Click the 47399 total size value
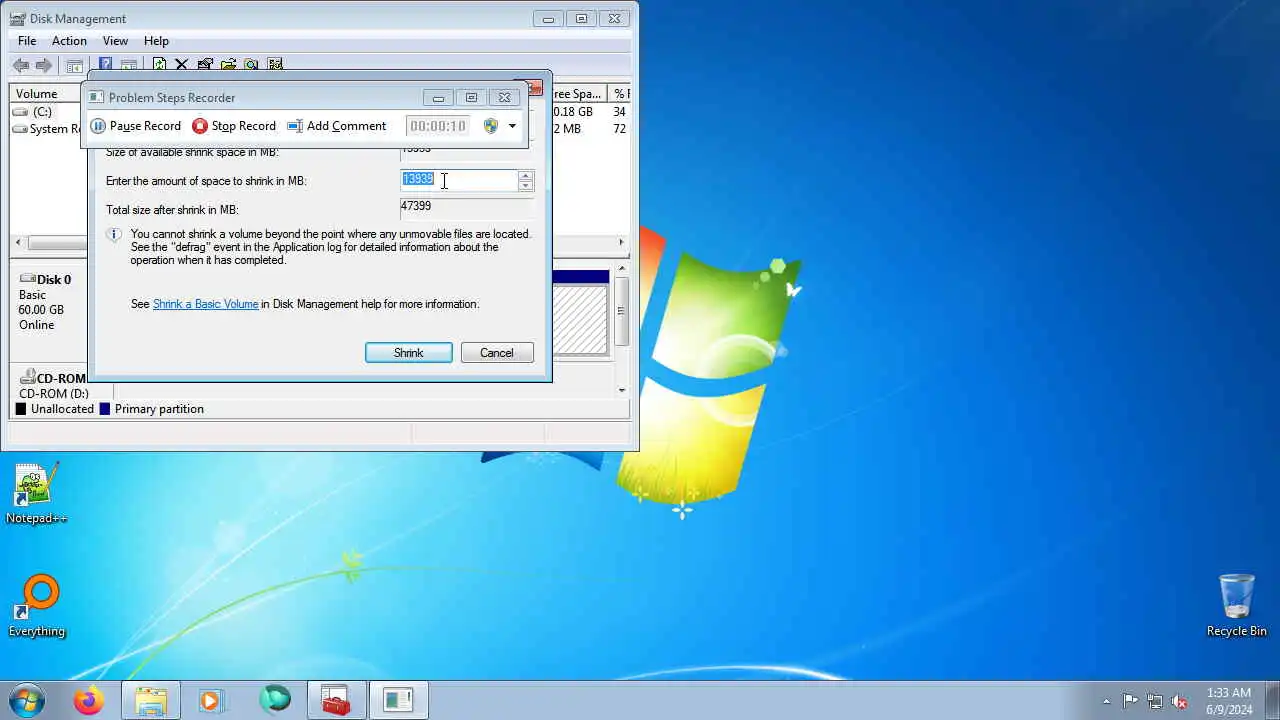The width and height of the screenshot is (1280, 720). (416, 206)
